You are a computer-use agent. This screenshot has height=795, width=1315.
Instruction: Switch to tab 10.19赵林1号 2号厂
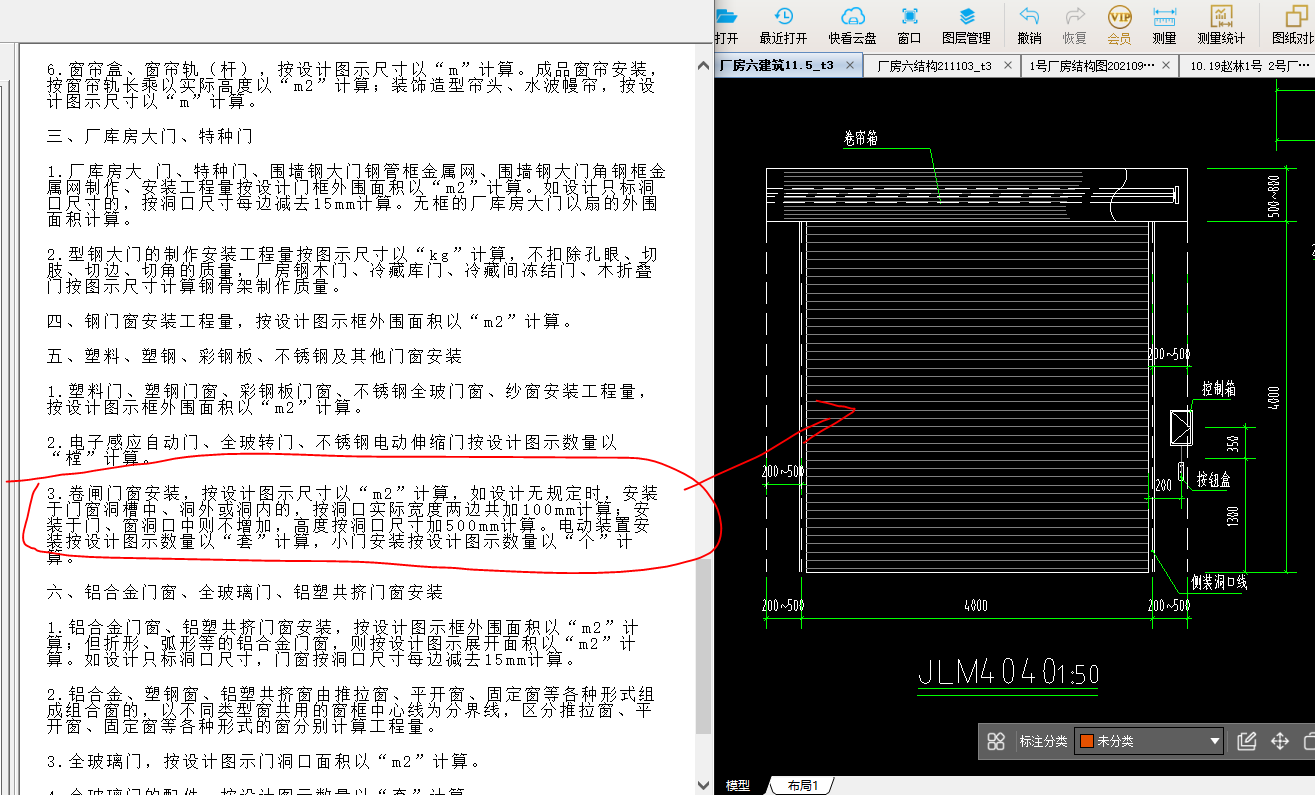pos(1250,65)
